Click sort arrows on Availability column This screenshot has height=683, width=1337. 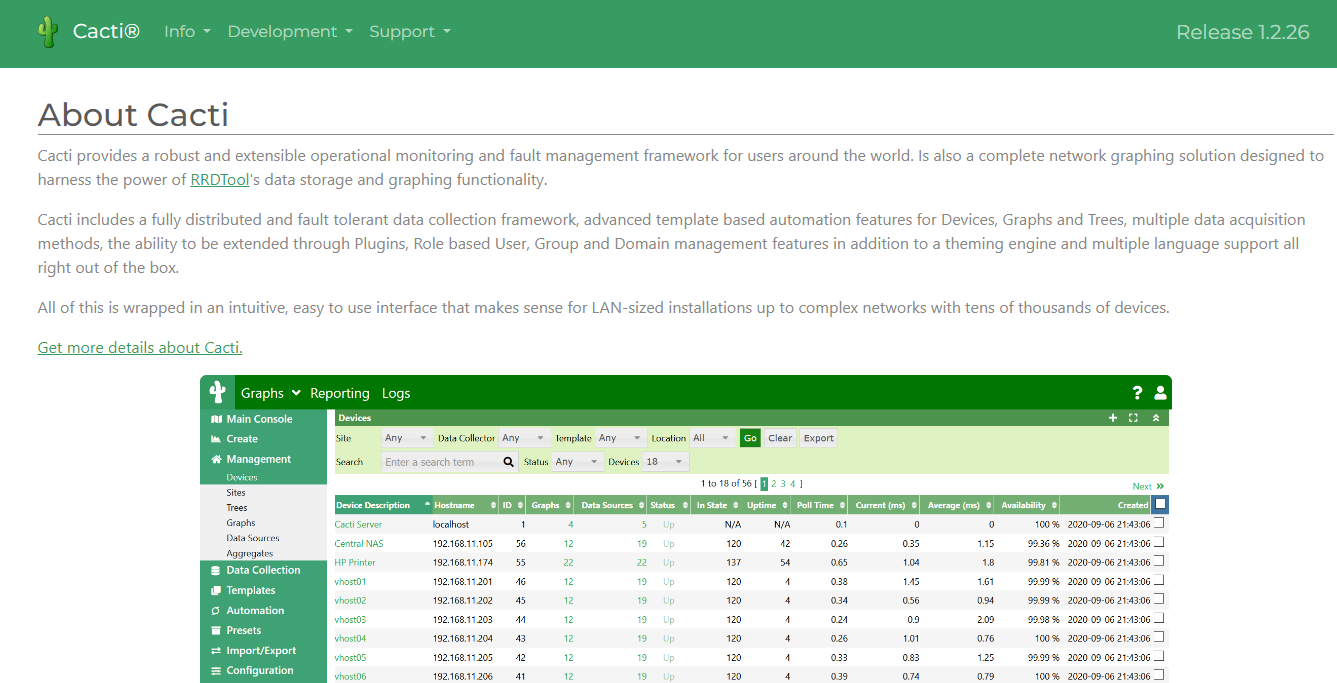point(1054,505)
